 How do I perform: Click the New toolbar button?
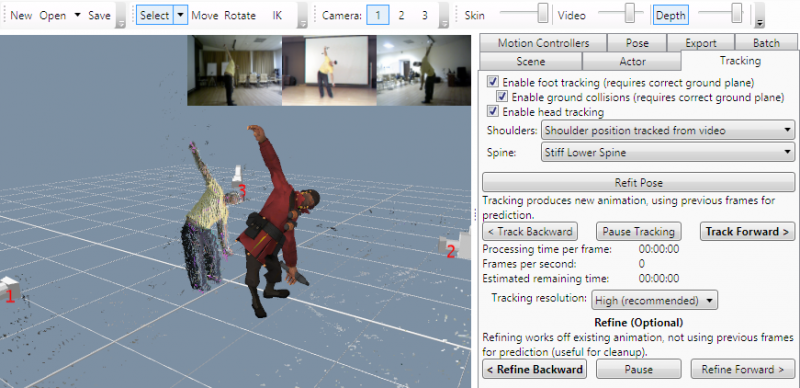click(21, 15)
